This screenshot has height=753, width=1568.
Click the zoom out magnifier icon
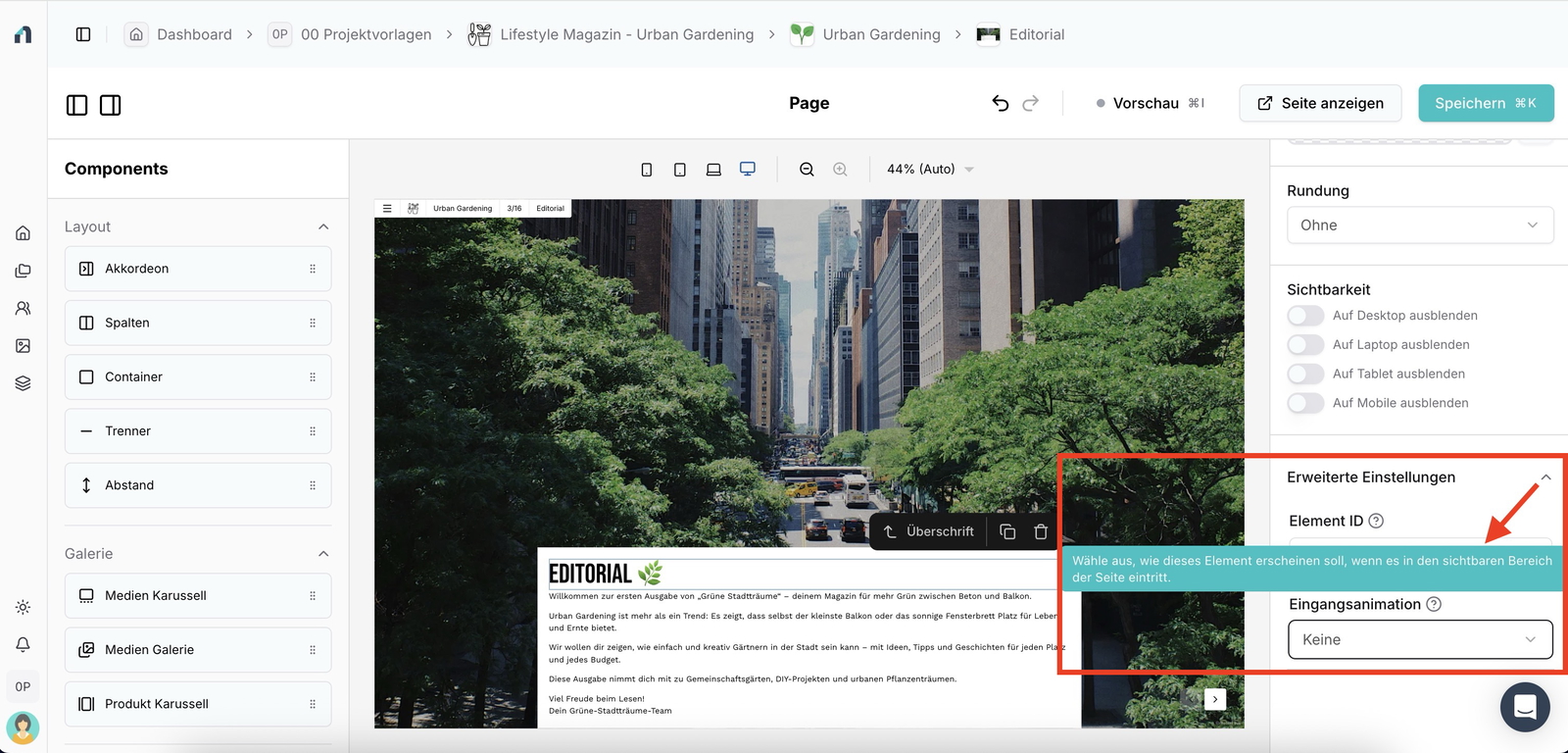(x=807, y=170)
